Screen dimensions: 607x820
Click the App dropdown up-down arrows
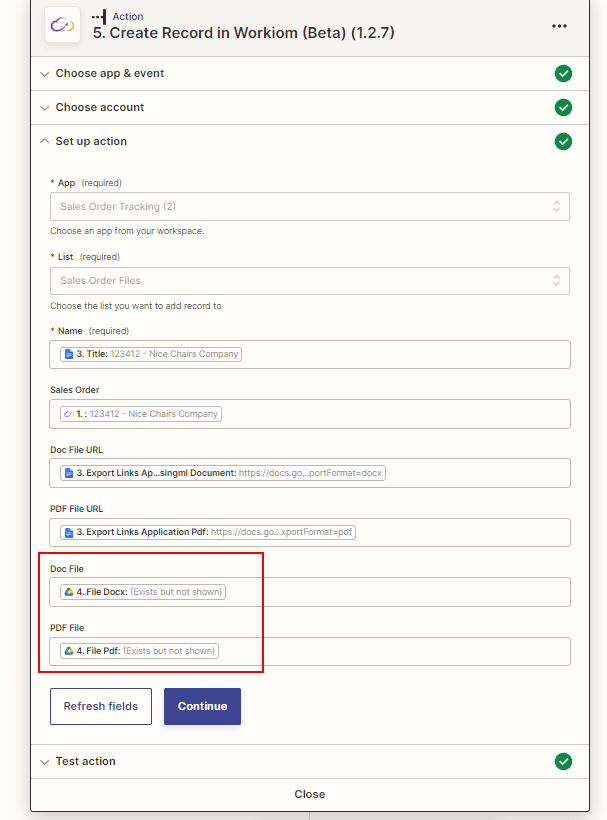point(556,207)
